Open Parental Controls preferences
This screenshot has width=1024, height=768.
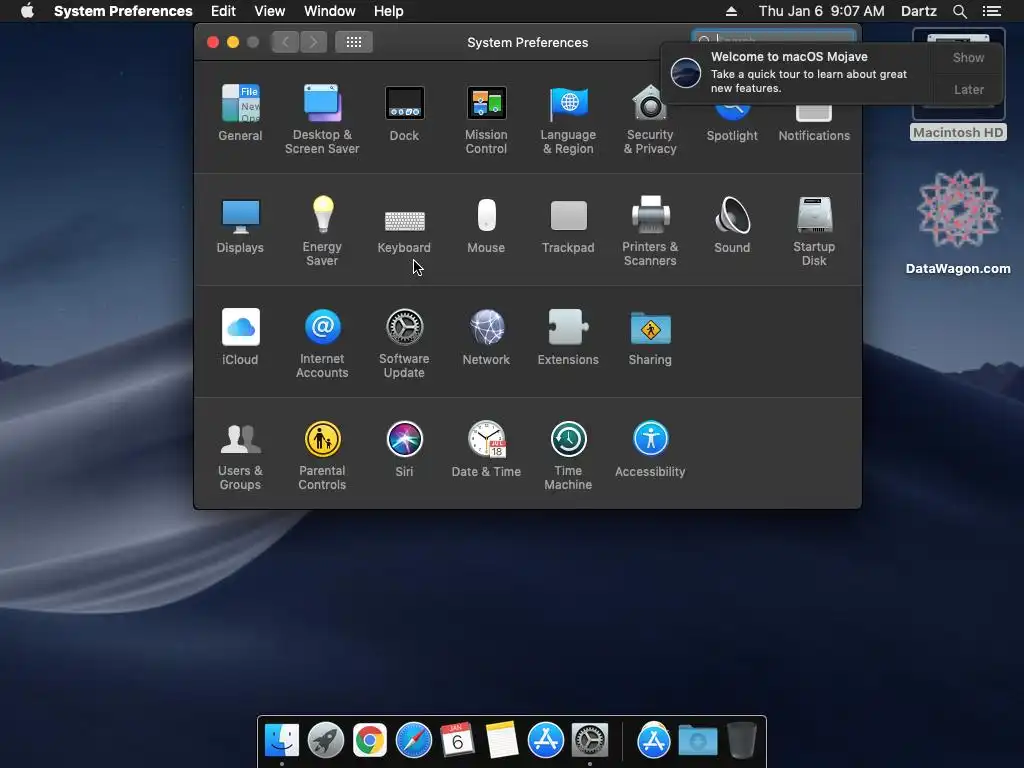(322, 455)
